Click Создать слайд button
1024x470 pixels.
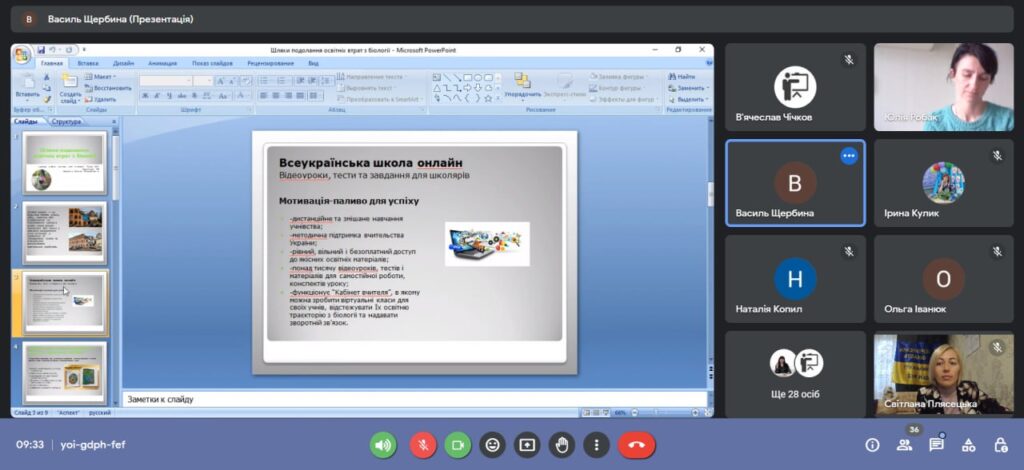[71, 88]
